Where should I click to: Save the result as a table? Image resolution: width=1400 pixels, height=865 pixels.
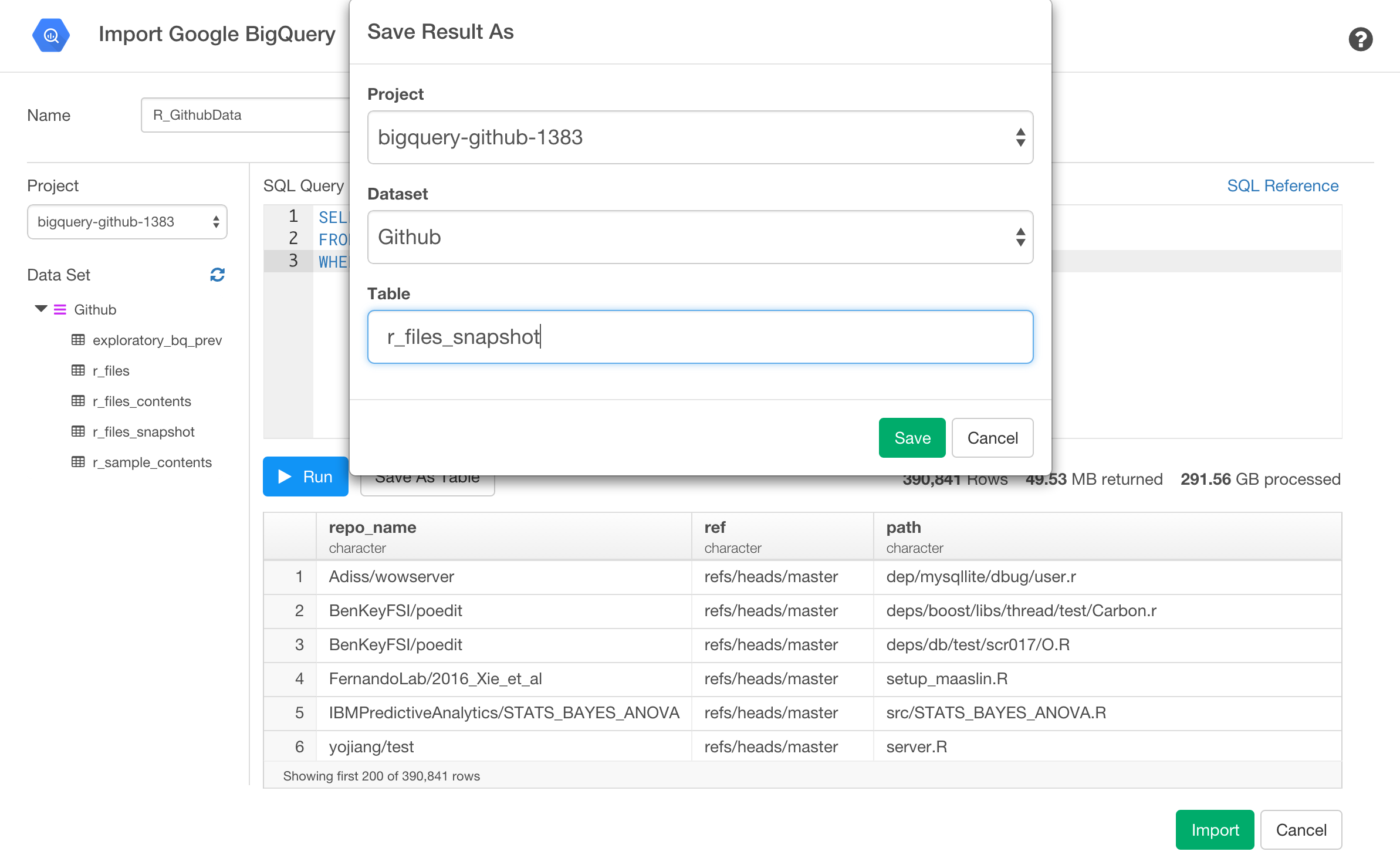[x=912, y=438]
